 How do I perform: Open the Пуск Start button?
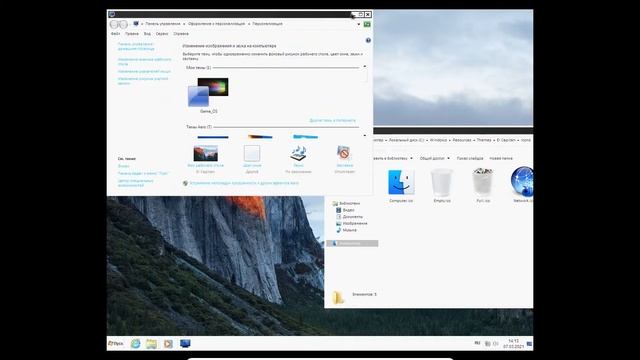(x=116, y=344)
